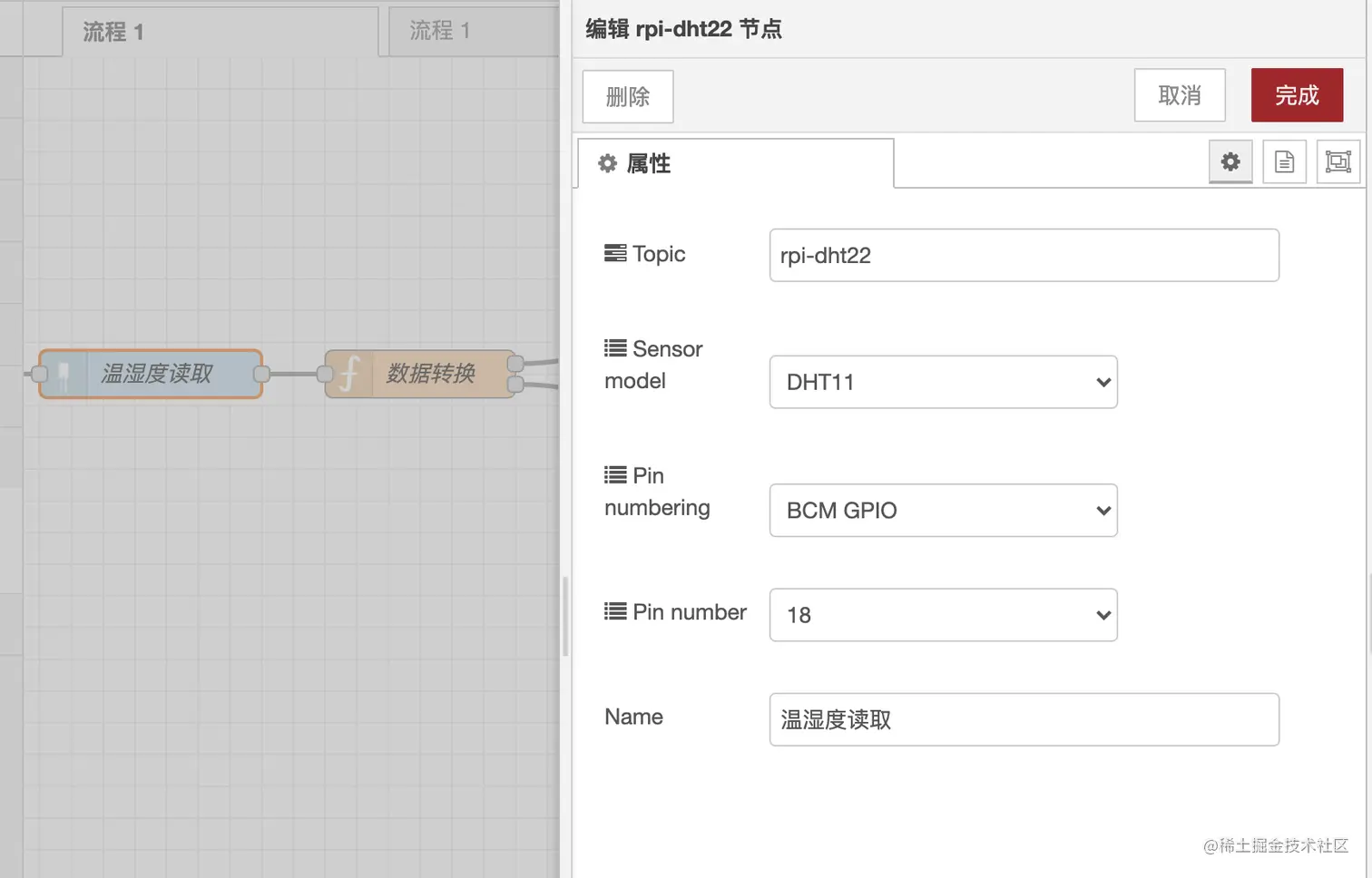Click the Name text field
Image resolution: width=1372 pixels, height=878 pixels.
click(1024, 719)
